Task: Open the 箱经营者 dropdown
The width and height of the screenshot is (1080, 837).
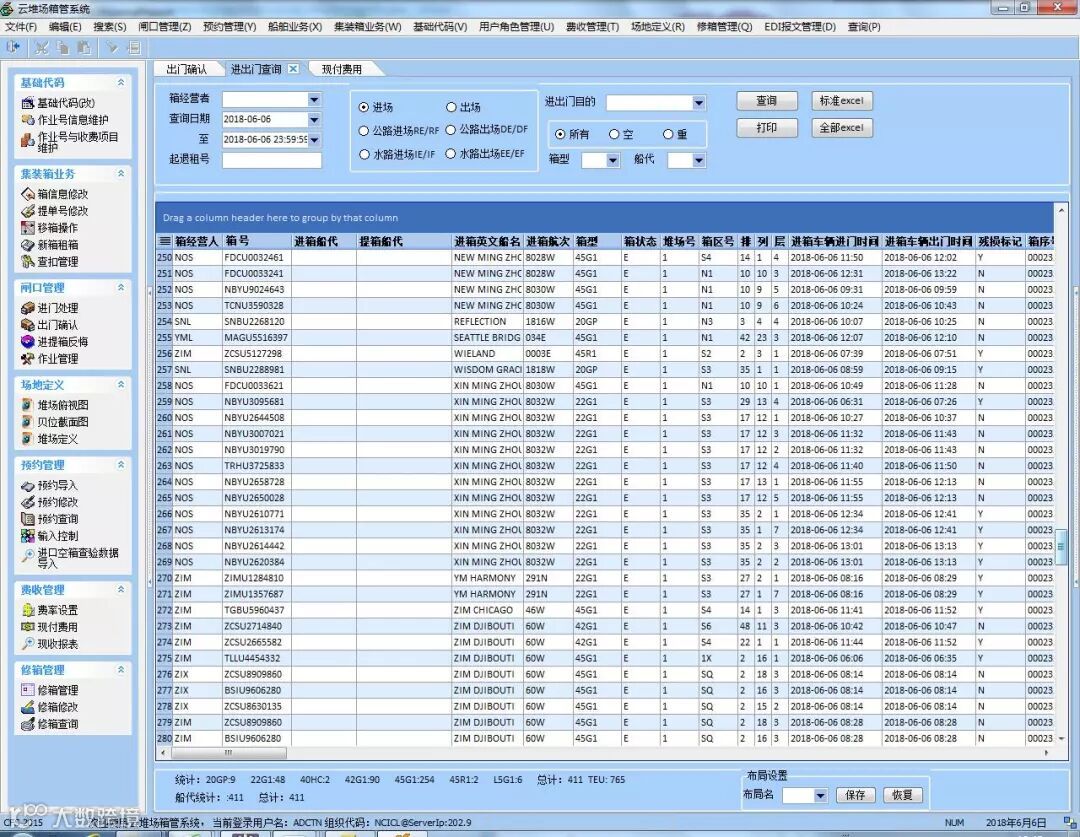Action: 314,100
